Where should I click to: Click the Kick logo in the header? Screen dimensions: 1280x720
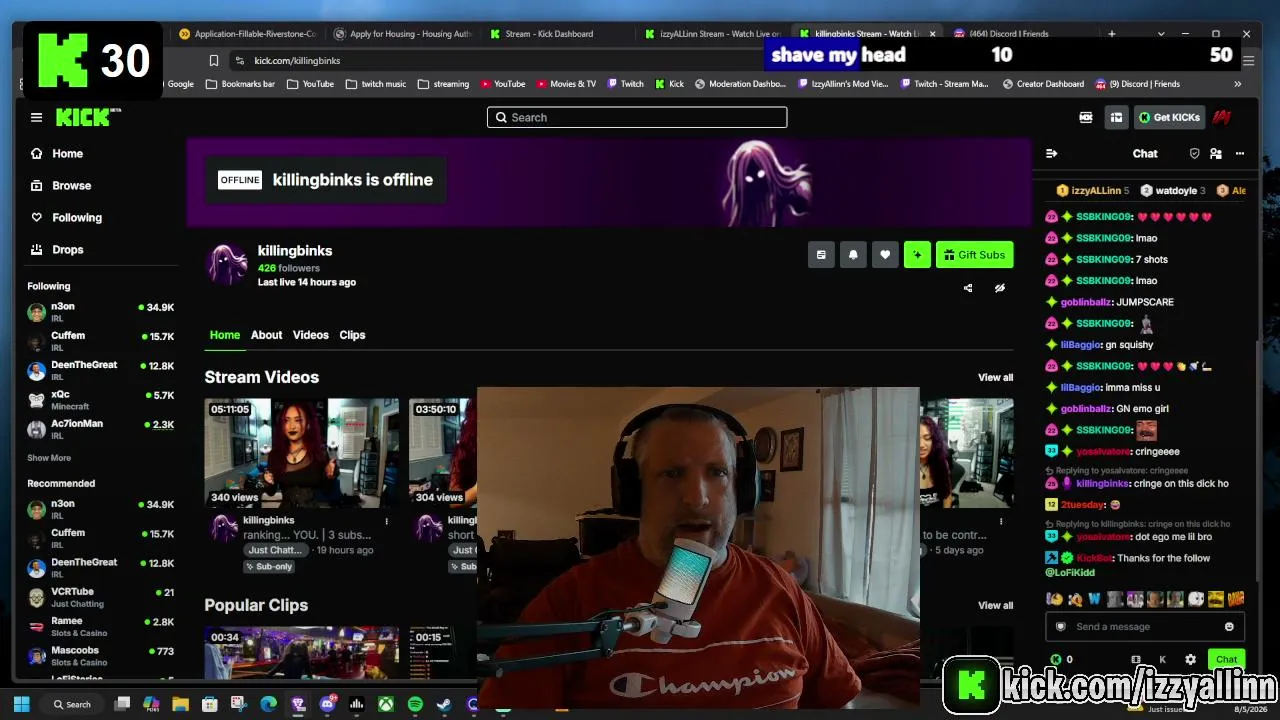coord(87,117)
